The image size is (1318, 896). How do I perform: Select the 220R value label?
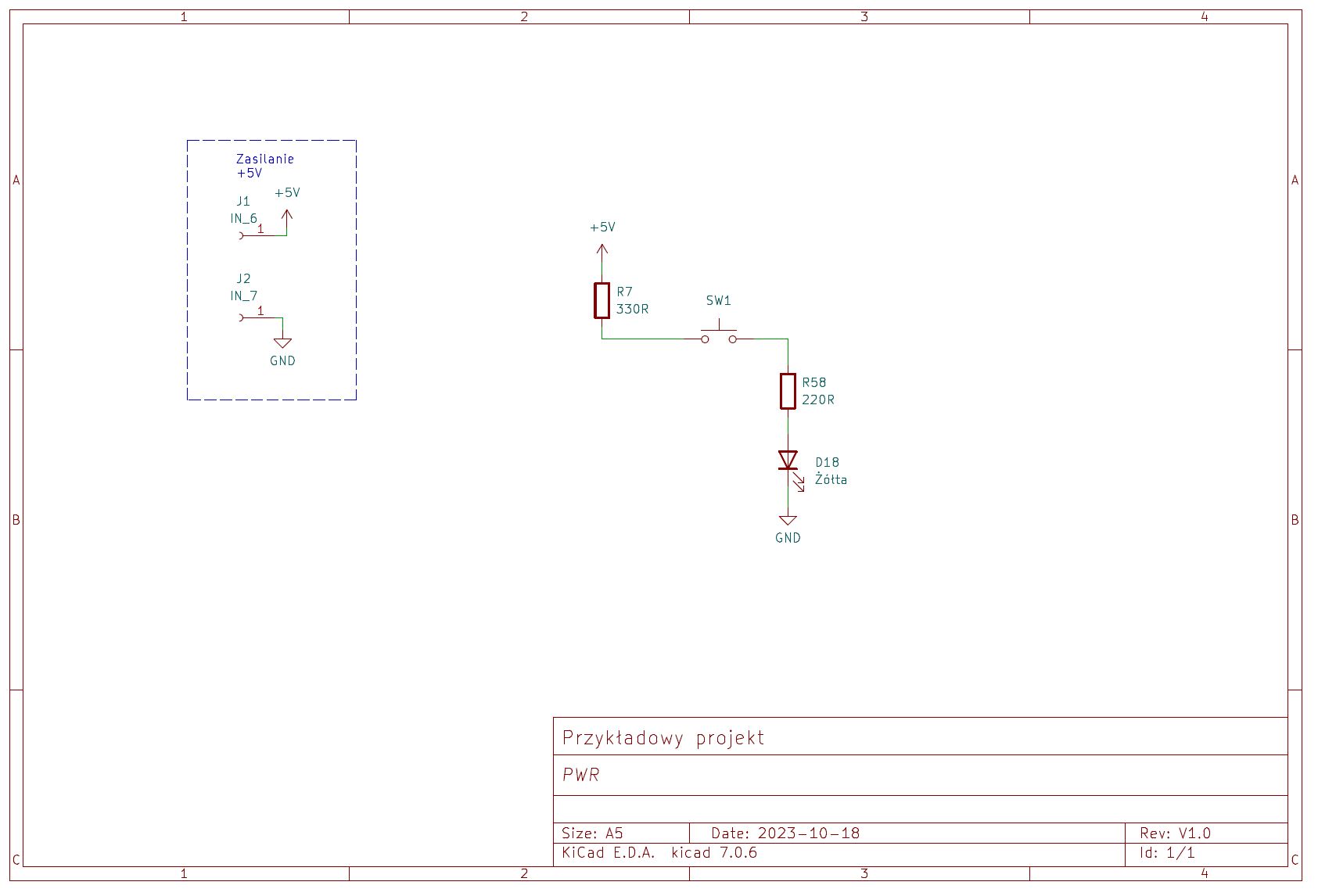click(817, 400)
